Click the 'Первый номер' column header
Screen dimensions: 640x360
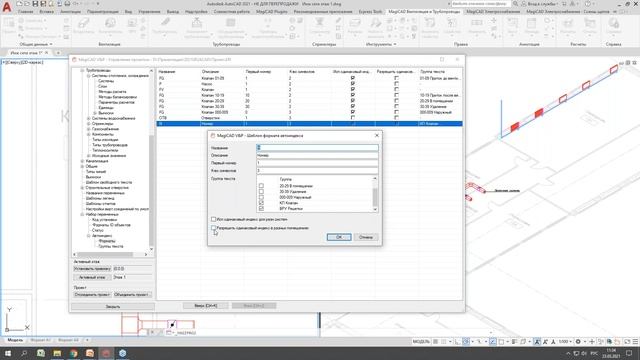(x=258, y=71)
